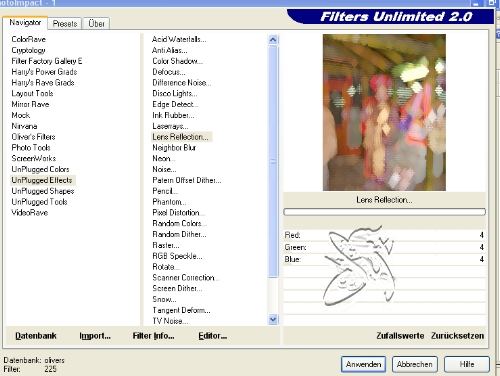The image size is (500, 376).
Task: Select Oliver's Filters category
Action: point(33,137)
